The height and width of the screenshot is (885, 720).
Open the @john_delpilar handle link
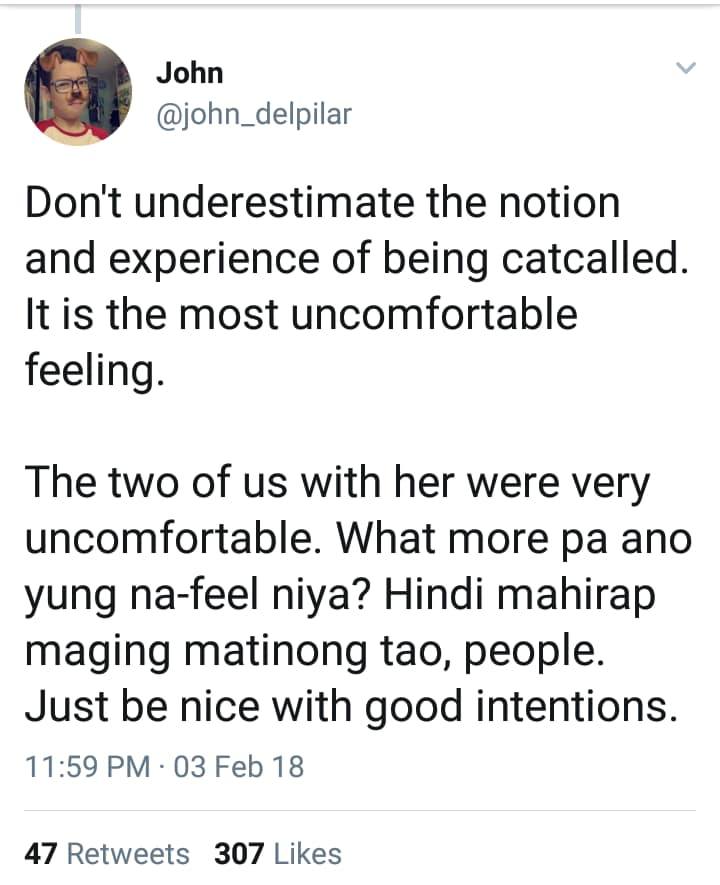pos(253,114)
